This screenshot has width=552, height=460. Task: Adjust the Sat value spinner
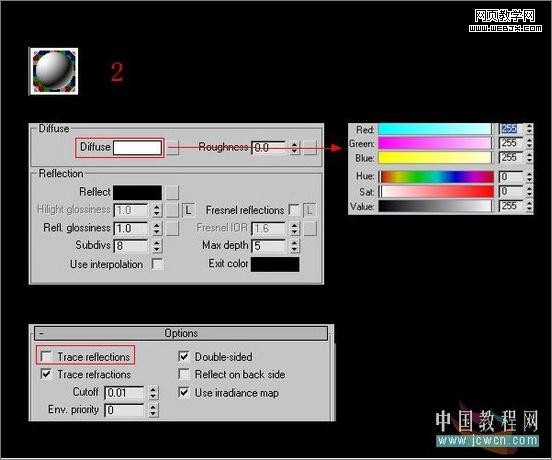[529, 191]
